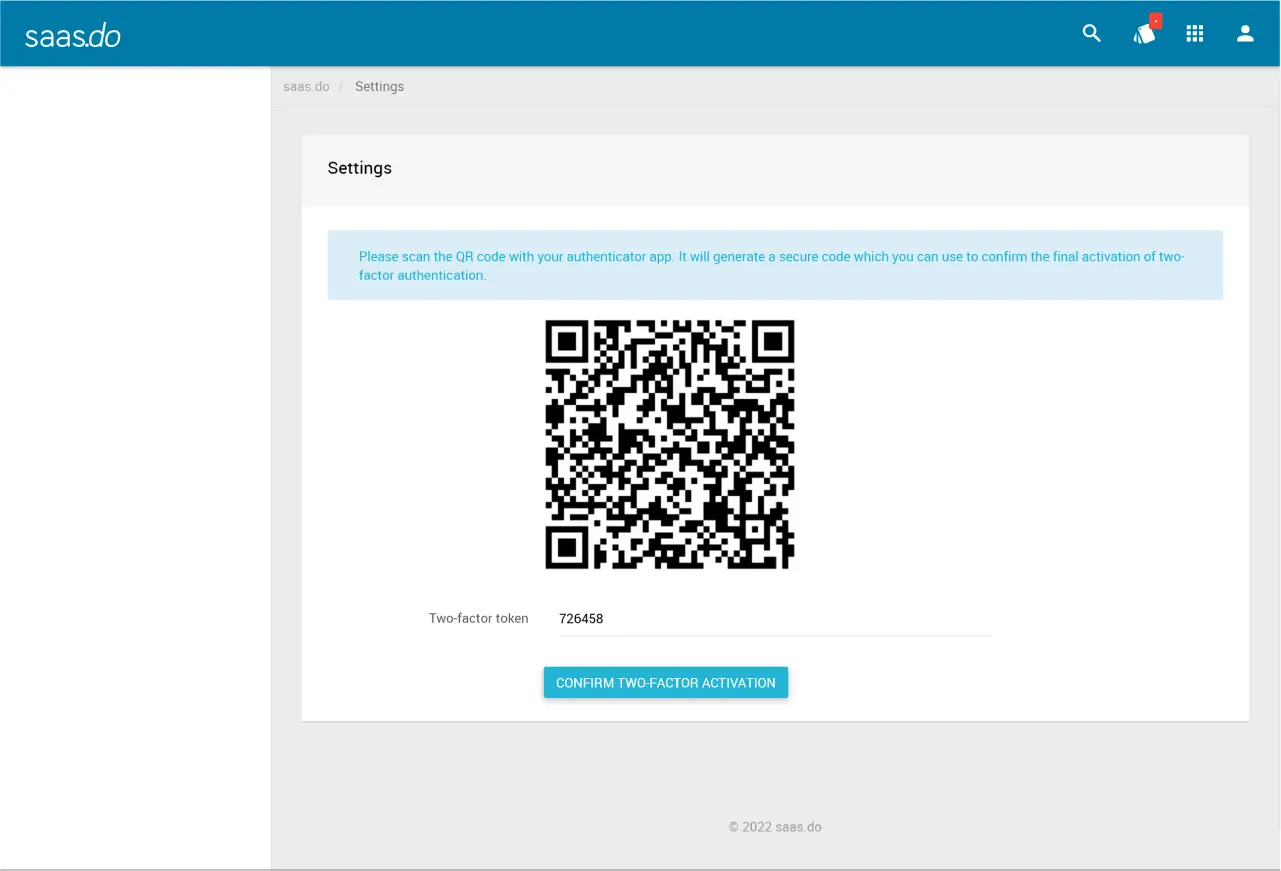The image size is (1281, 871).
Task: Click the swatch cards icon in header
Action: [x=1143, y=35]
